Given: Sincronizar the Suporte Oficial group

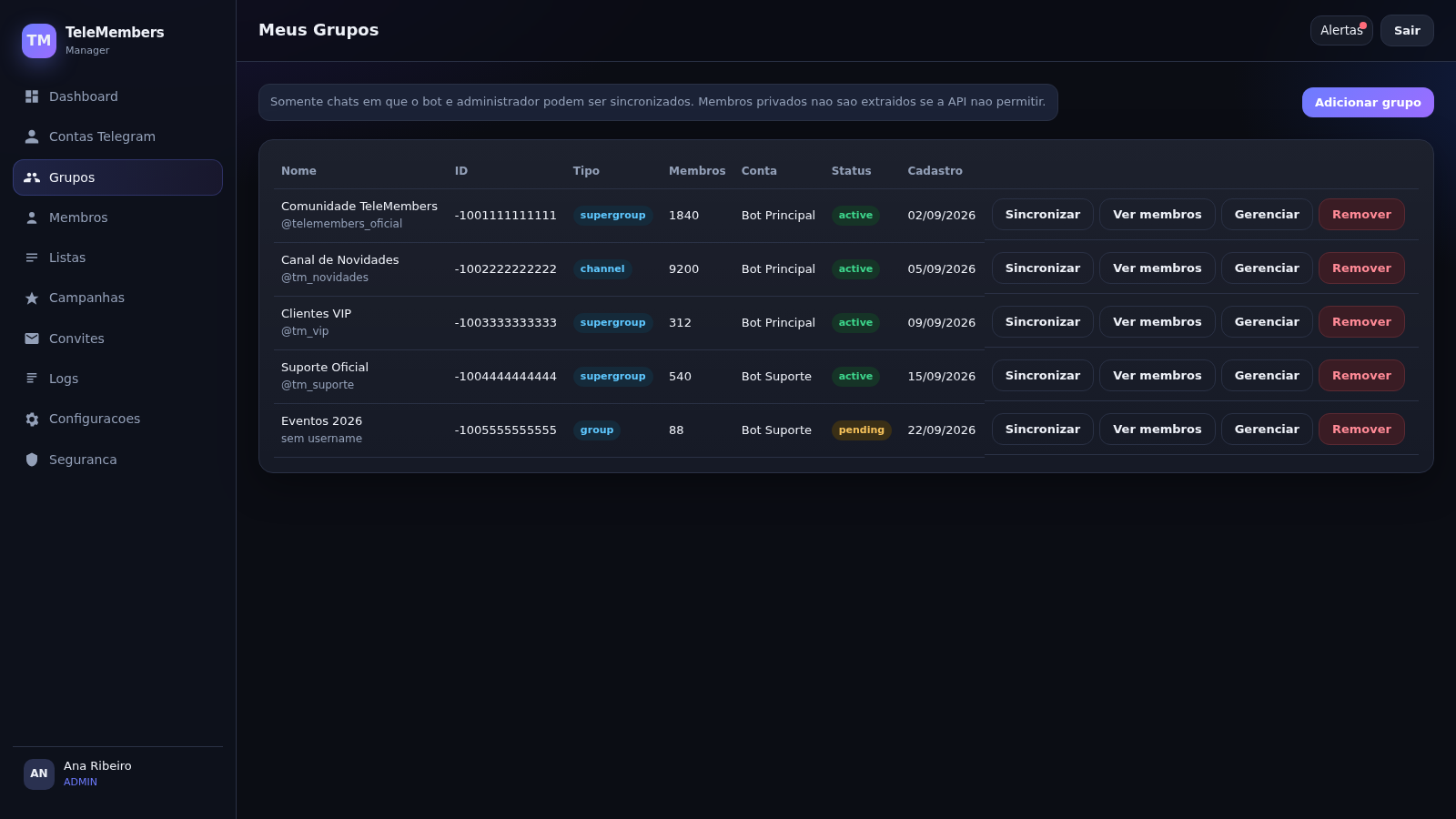Looking at the screenshot, I should [1043, 376].
